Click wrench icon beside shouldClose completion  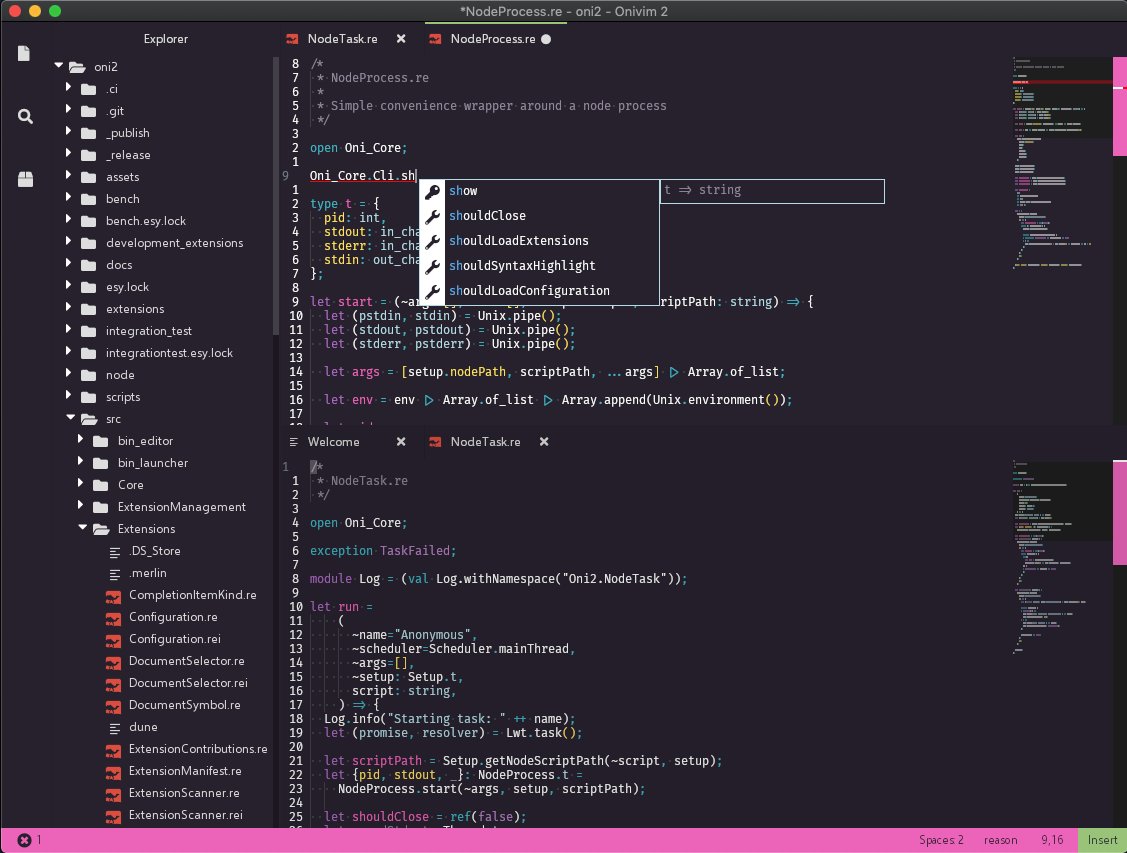[432, 216]
